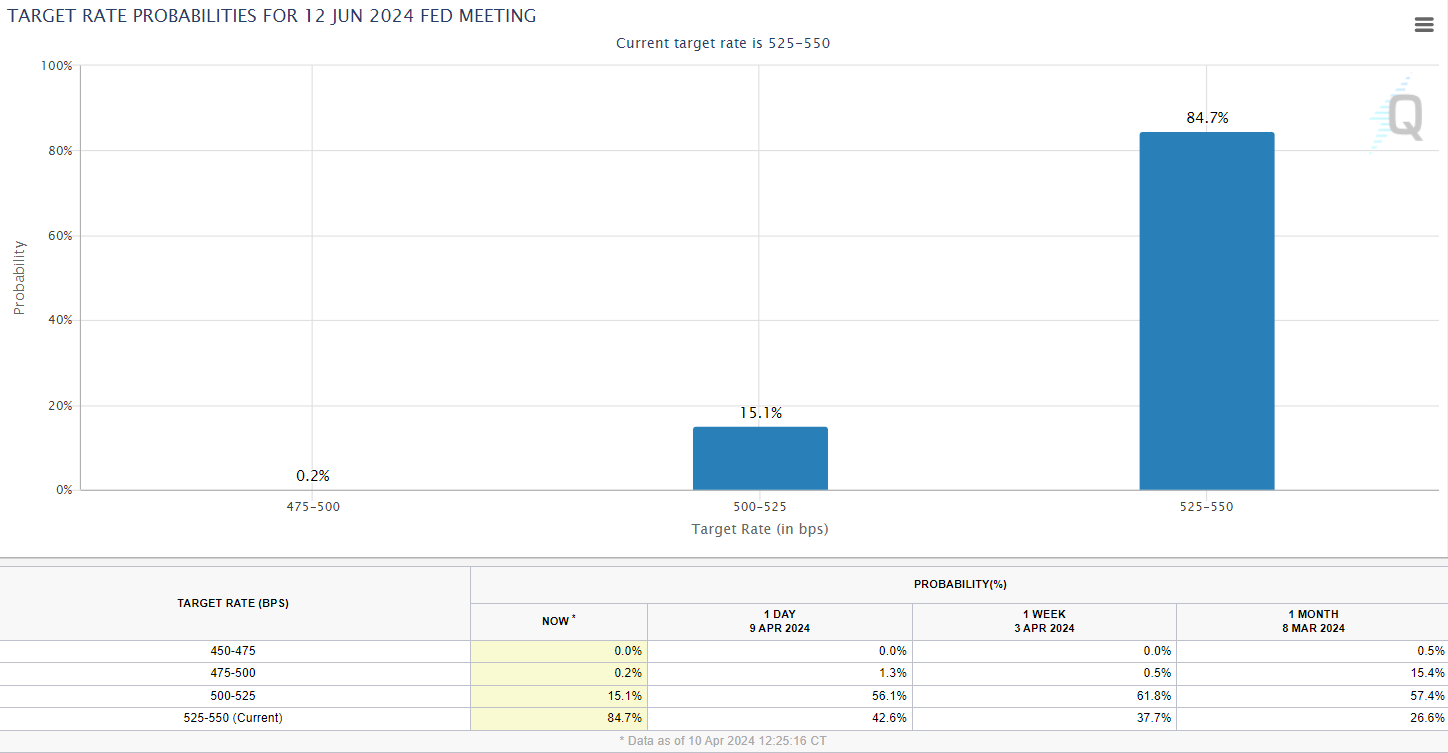Click the NOW column header
The width and height of the screenshot is (1448, 753).
(558, 621)
